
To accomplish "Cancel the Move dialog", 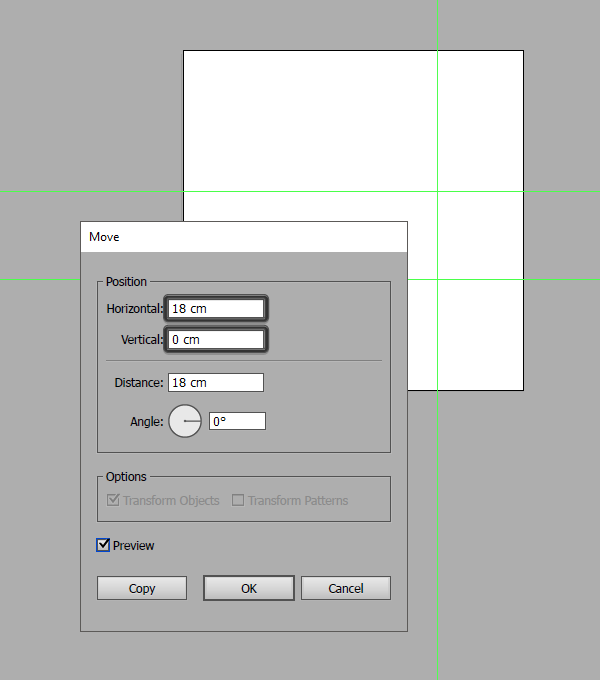I will 346,588.
